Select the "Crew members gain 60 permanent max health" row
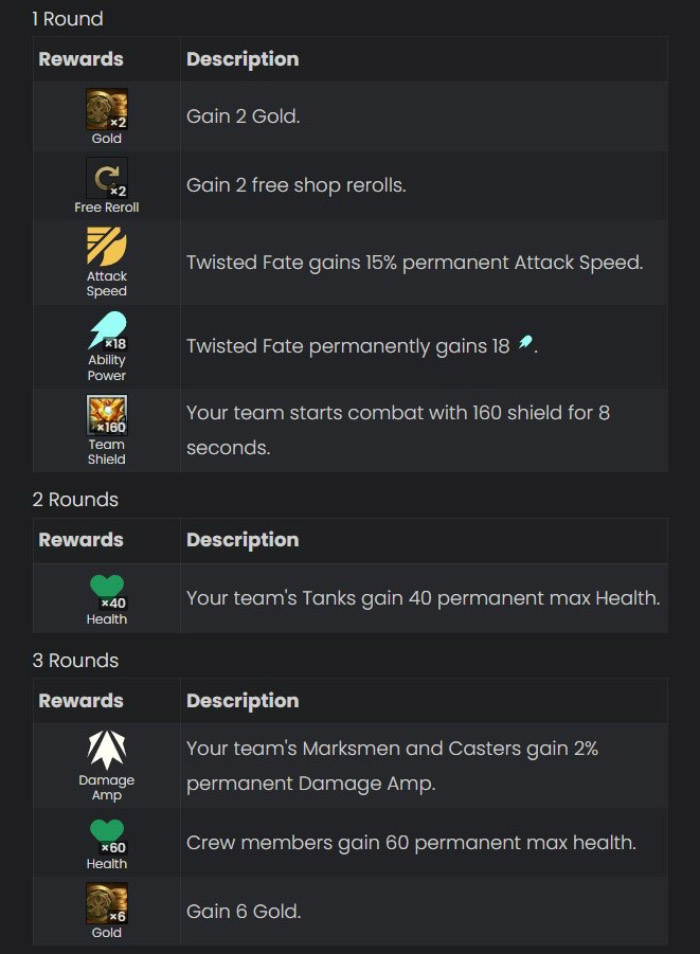This screenshot has width=700, height=954. (x=410, y=842)
